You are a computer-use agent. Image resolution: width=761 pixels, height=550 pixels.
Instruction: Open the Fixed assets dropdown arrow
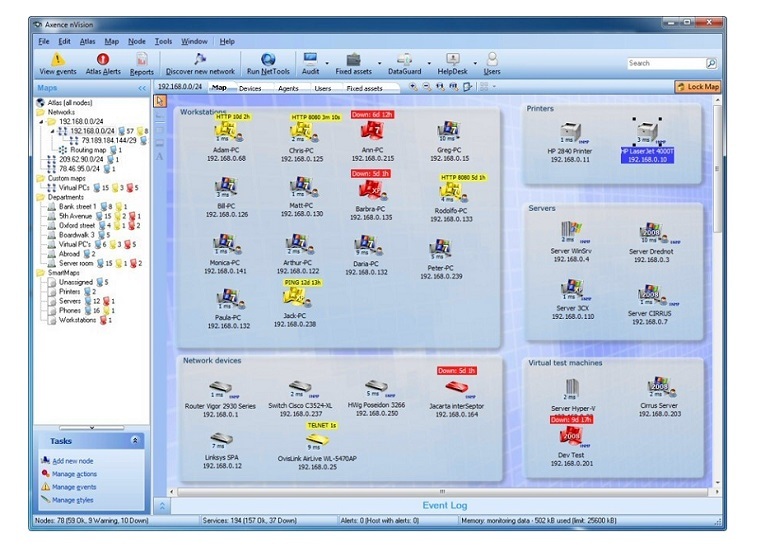(x=380, y=64)
